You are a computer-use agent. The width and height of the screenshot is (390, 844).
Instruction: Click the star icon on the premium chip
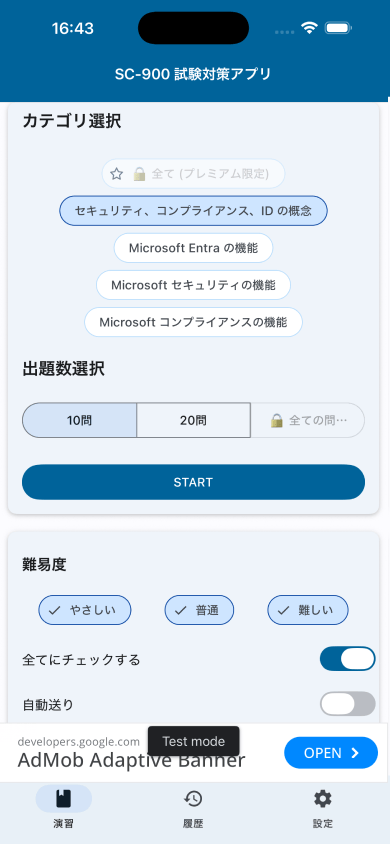coord(116,174)
